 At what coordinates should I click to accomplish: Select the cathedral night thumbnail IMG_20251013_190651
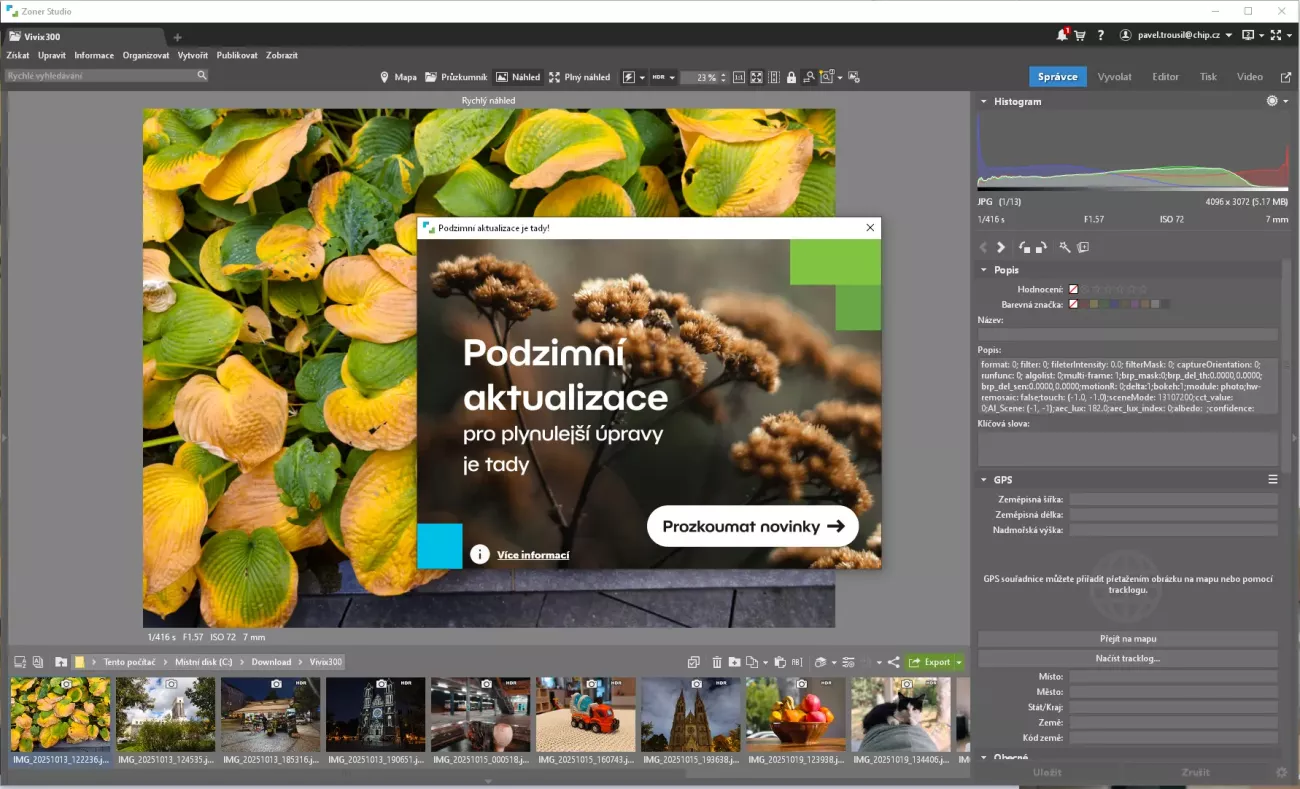point(375,715)
